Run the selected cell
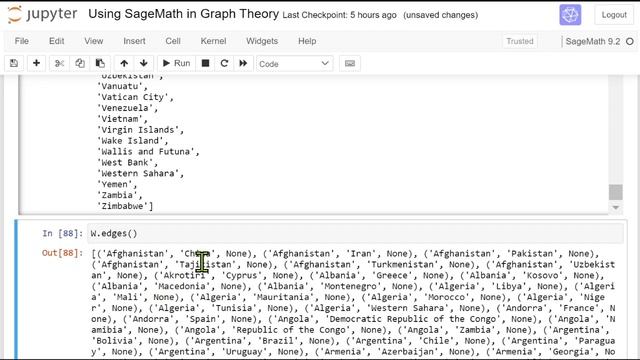The width and height of the screenshot is (640, 360). tap(176, 63)
